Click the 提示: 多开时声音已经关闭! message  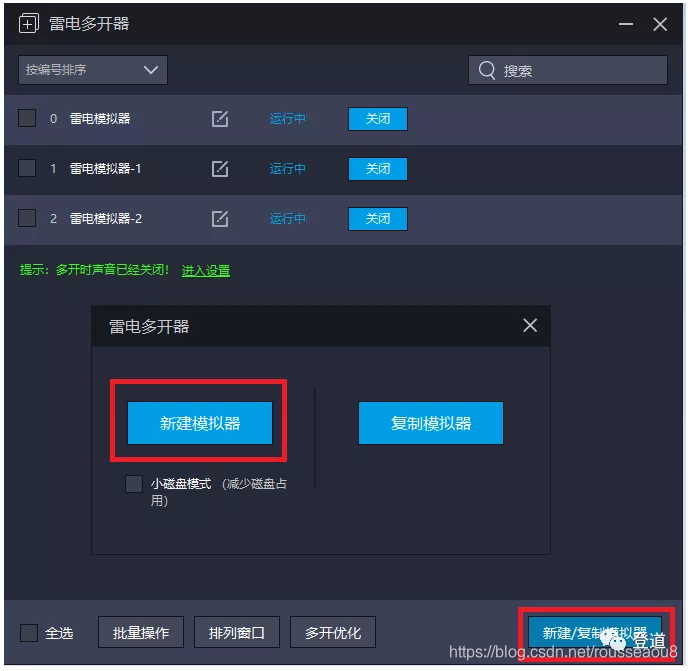click(94, 270)
